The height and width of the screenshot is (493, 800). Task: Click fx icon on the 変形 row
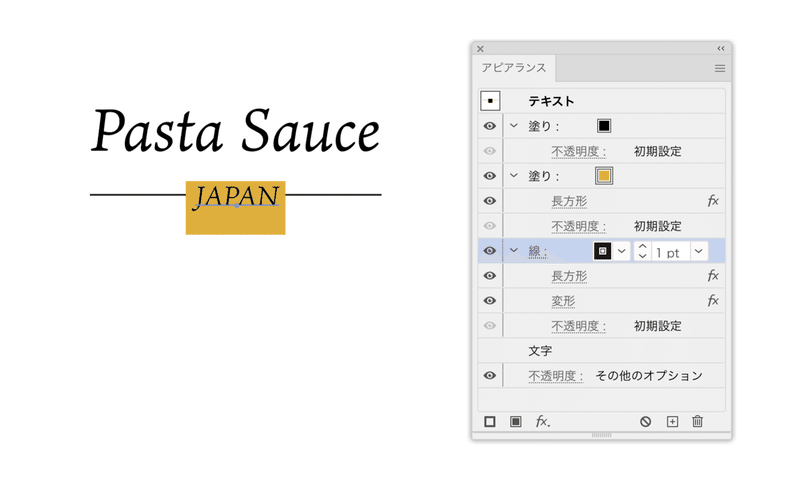(713, 301)
